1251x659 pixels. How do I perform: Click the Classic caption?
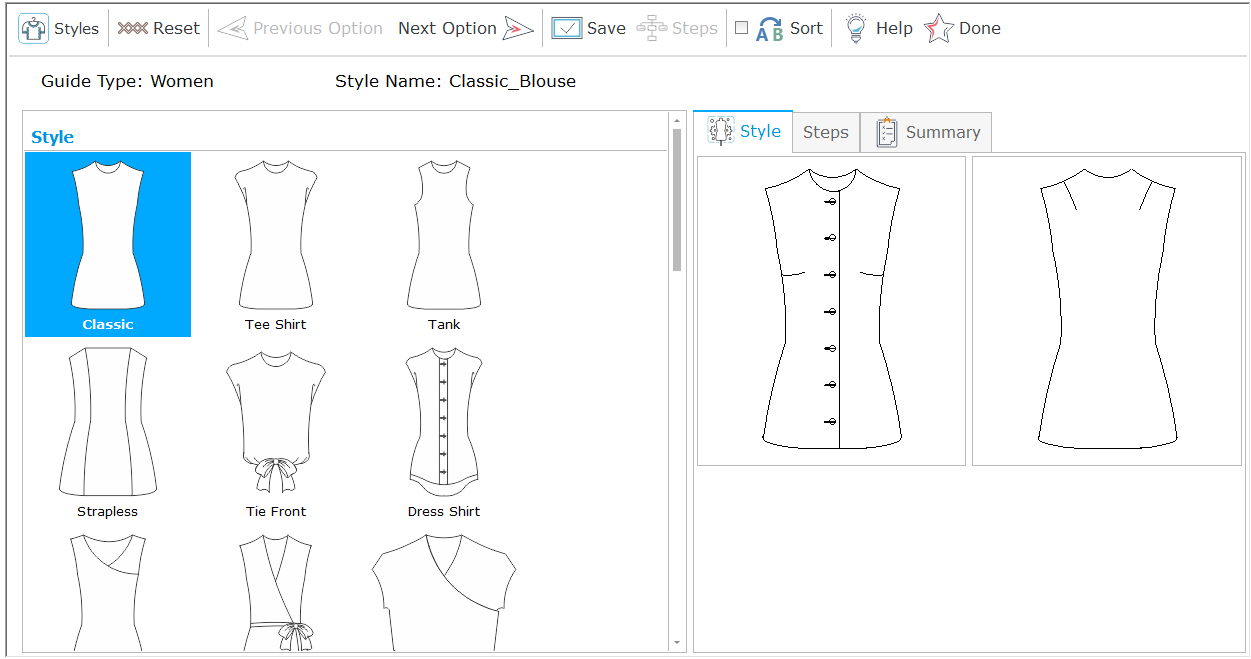(x=108, y=324)
